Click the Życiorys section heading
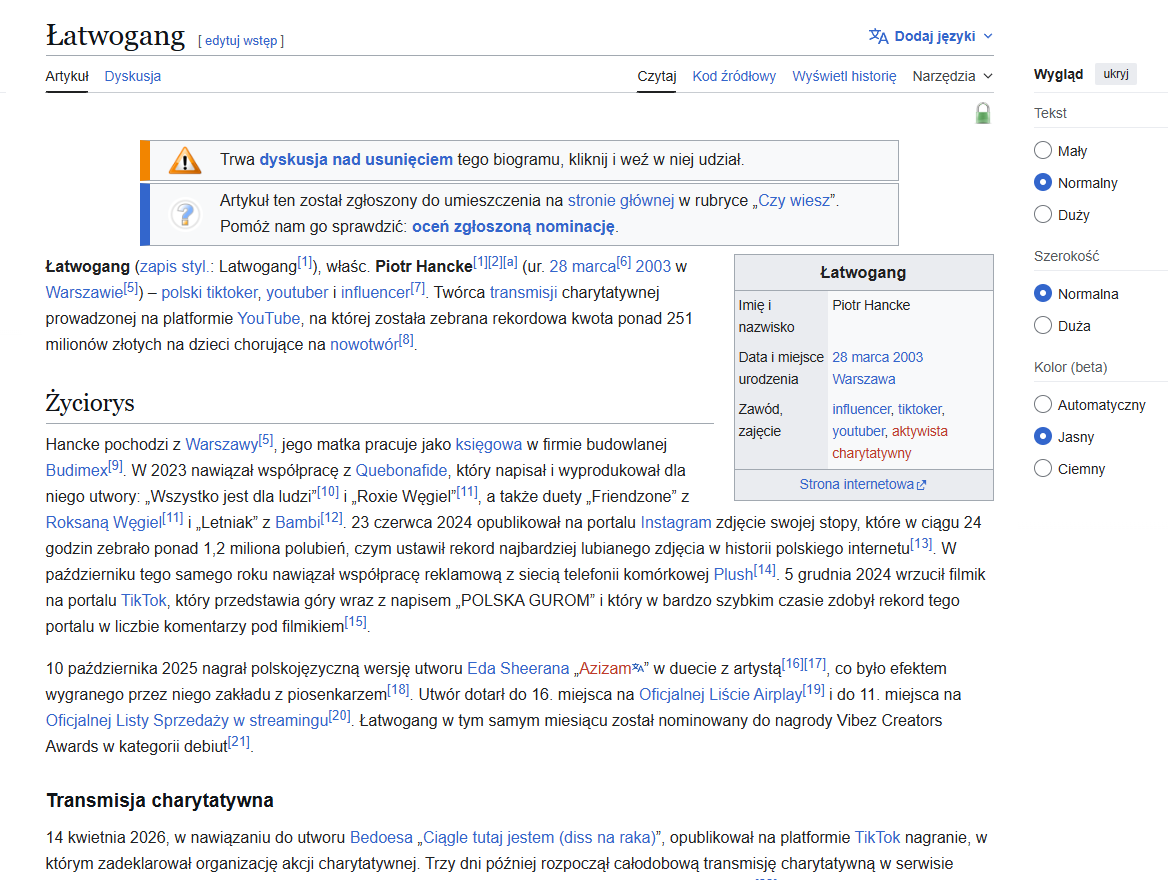1168x880 pixels. [x=90, y=402]
